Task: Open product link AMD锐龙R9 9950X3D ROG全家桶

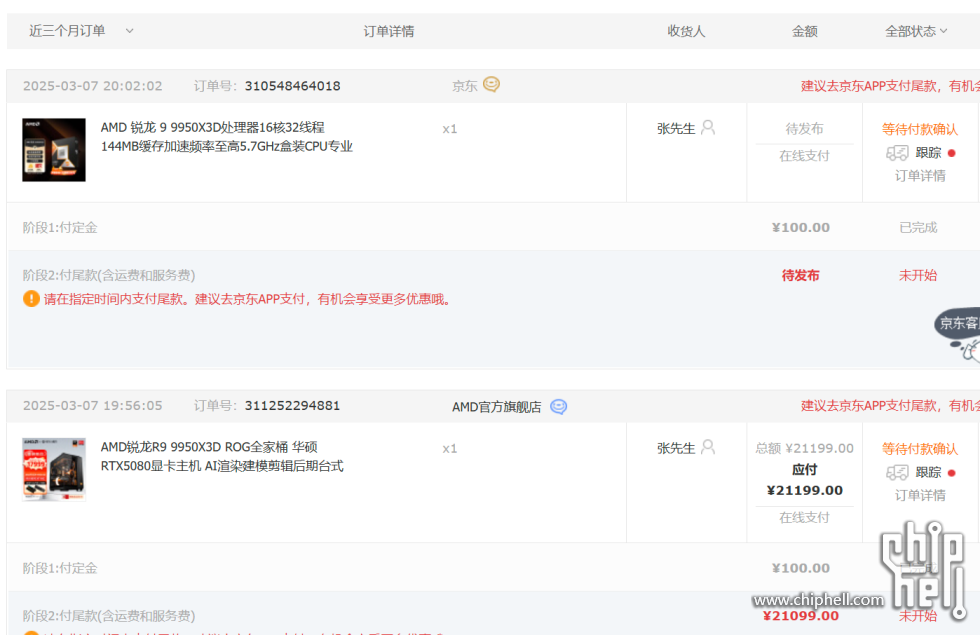Action: [x=222, y=456]
